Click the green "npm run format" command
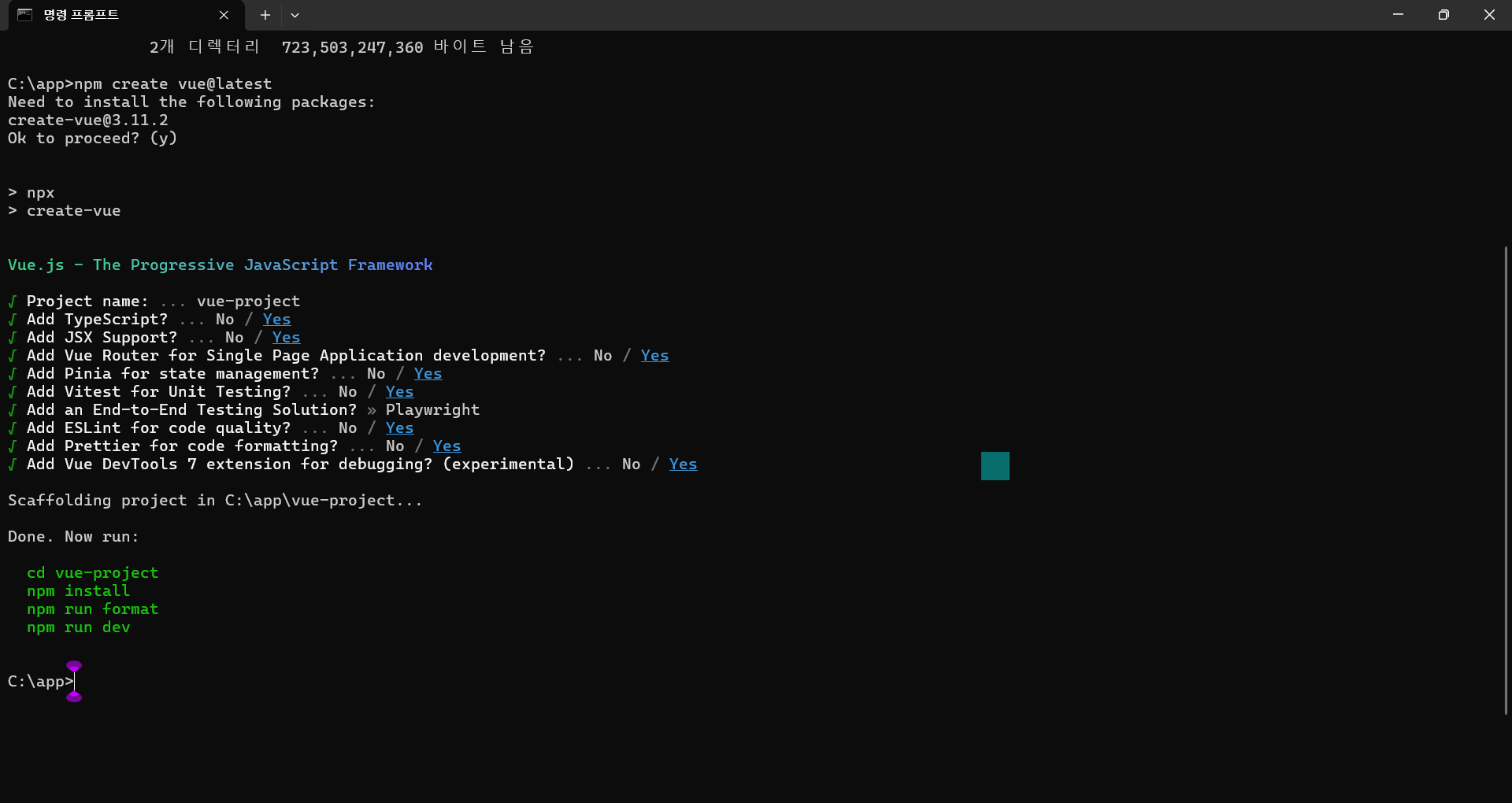Screen dimensions: 1512x803 (93, 609)
